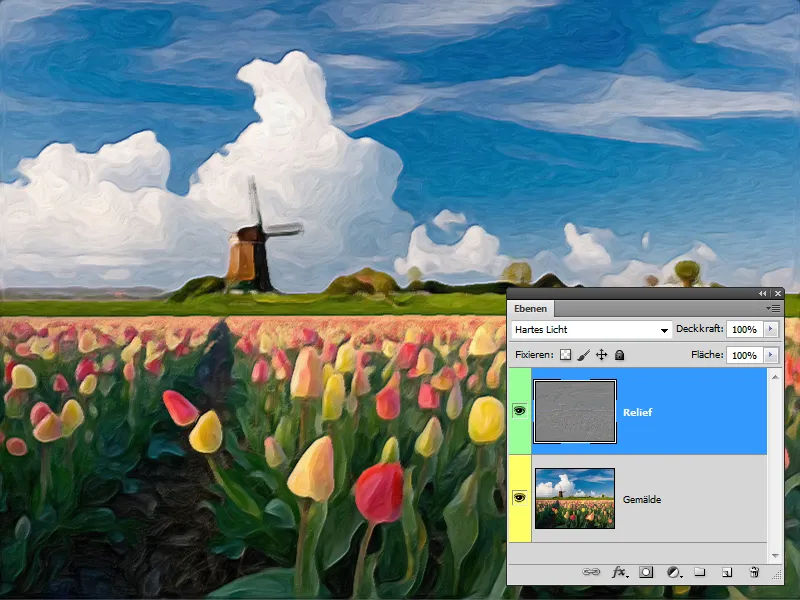
Task: Open the Ebenen panel options menu
Action: [772, 308]
